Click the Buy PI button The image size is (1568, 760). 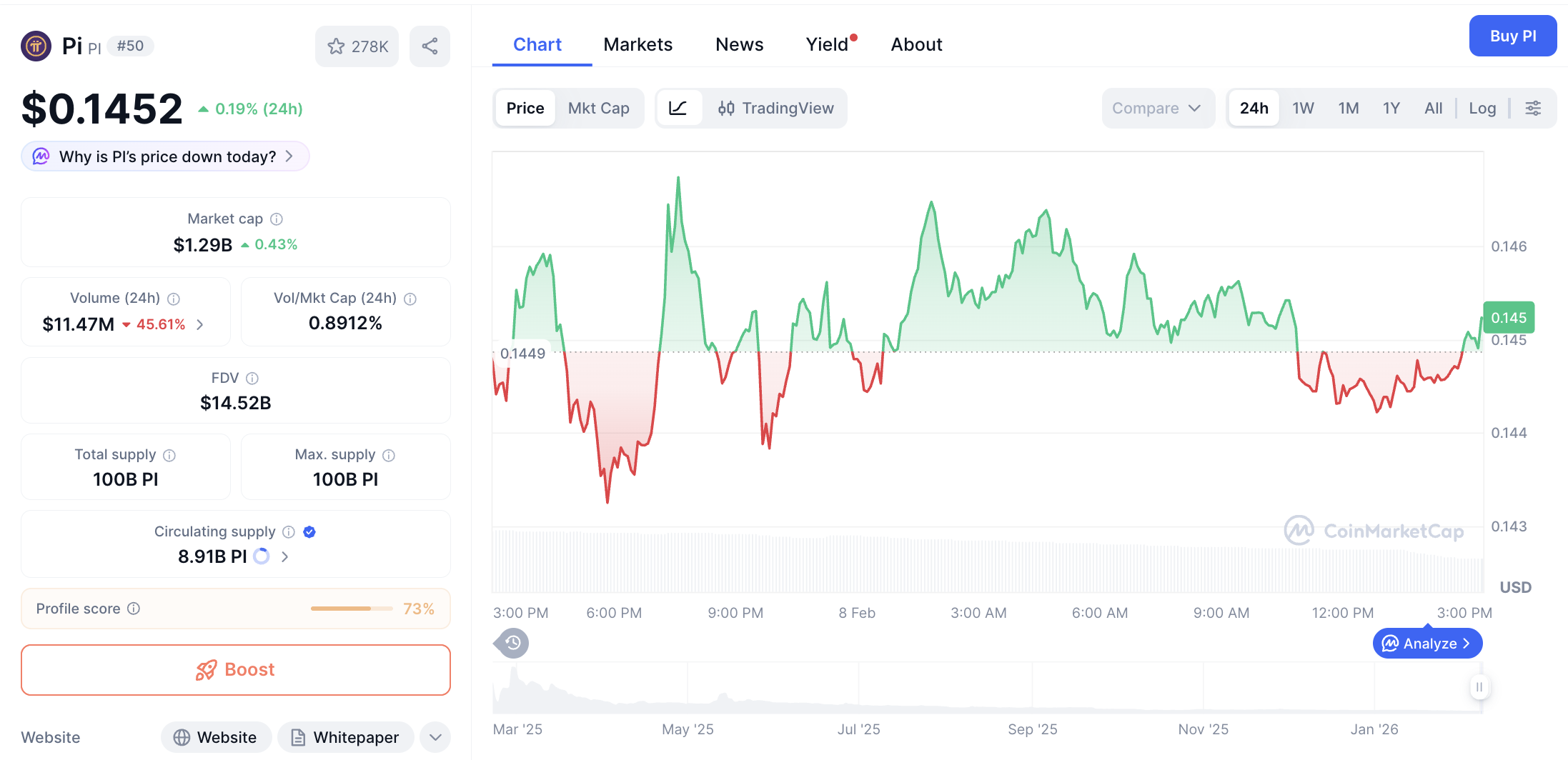1513,35
